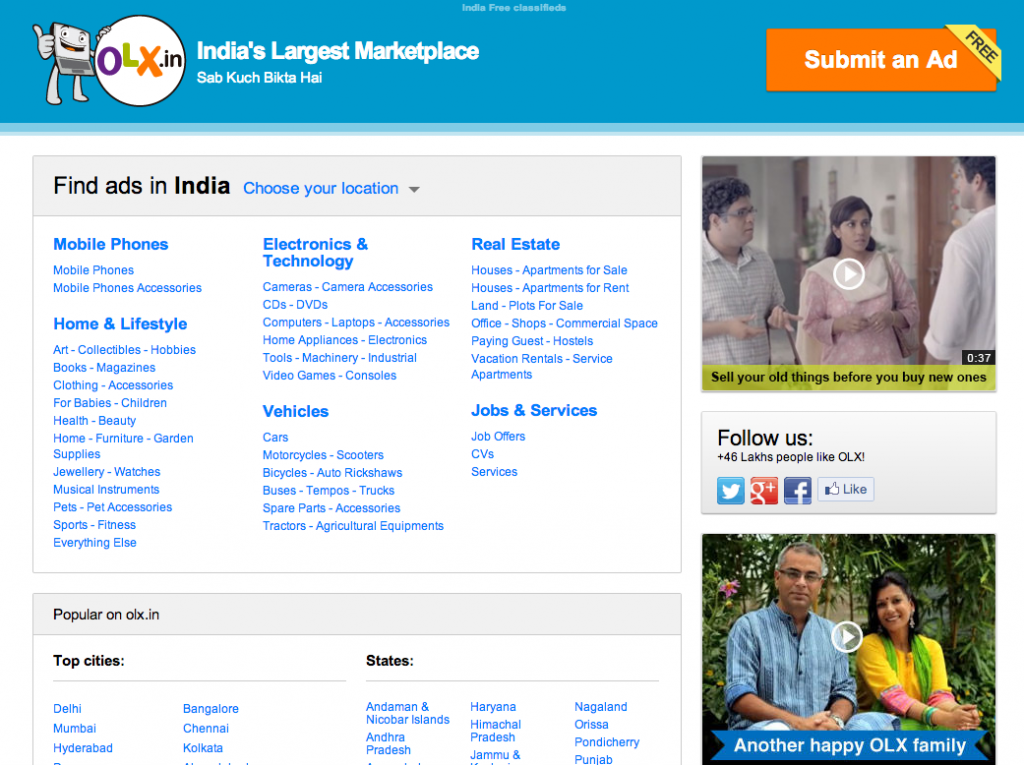Screen dimensions: 1024x765
Task: Select Home Appliances - Electronics link
Action: click(345, 340)
